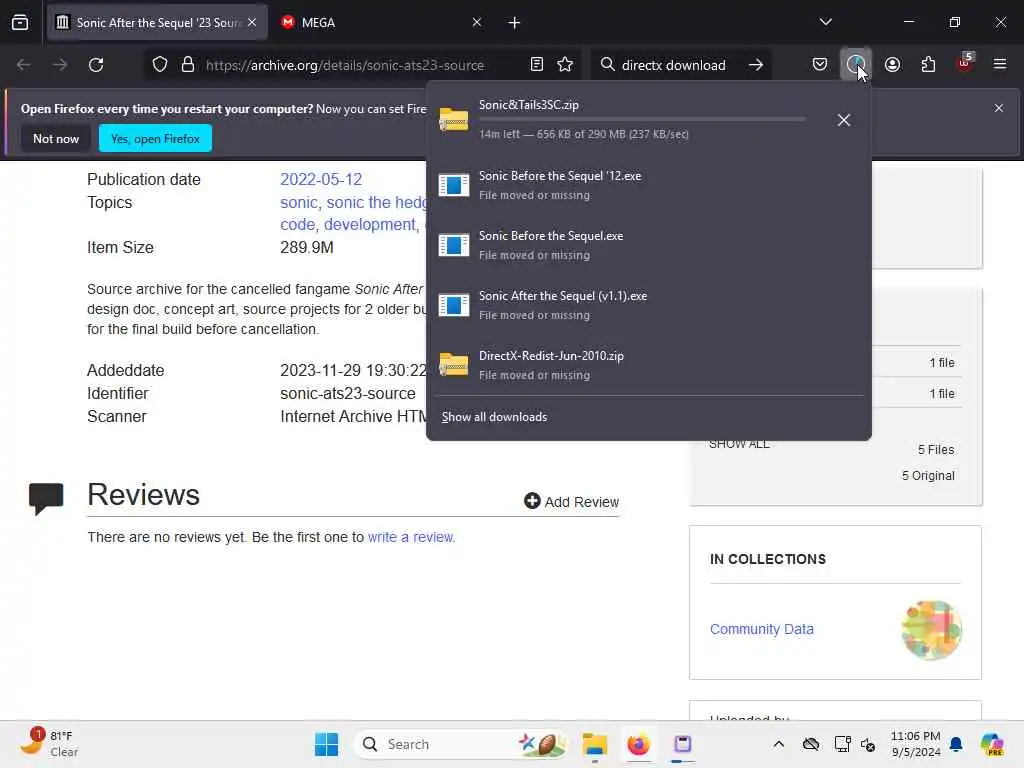Click 'write a review' link

411,537
